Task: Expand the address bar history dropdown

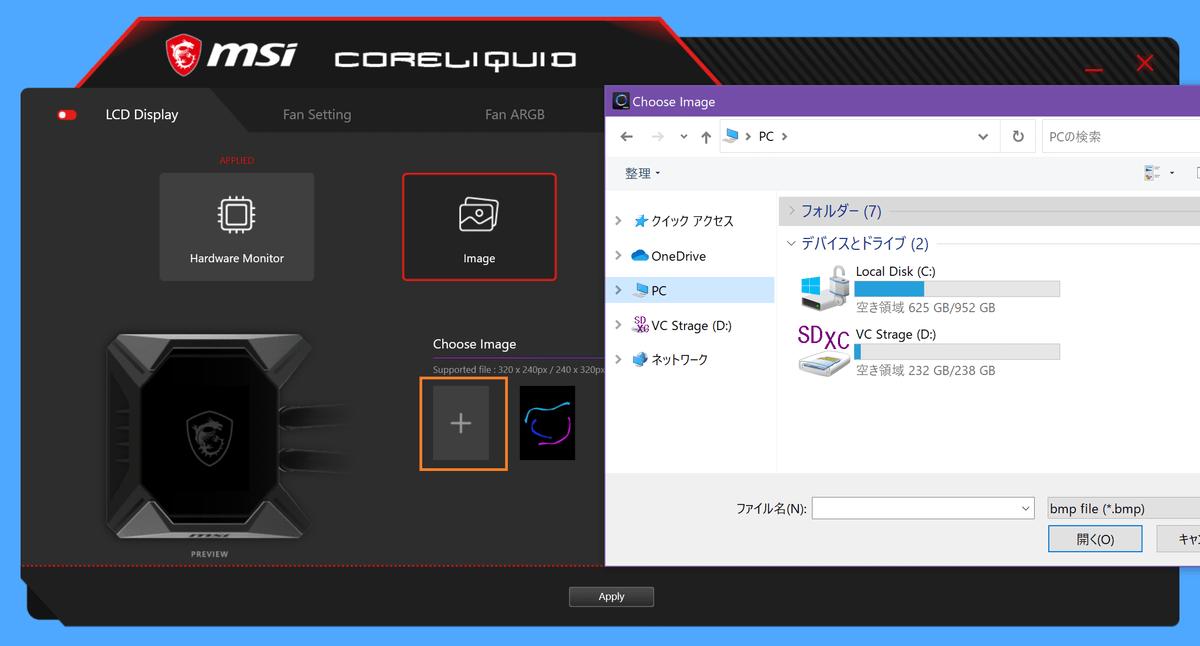Action: pyautogui.click(x=983, y=137)
